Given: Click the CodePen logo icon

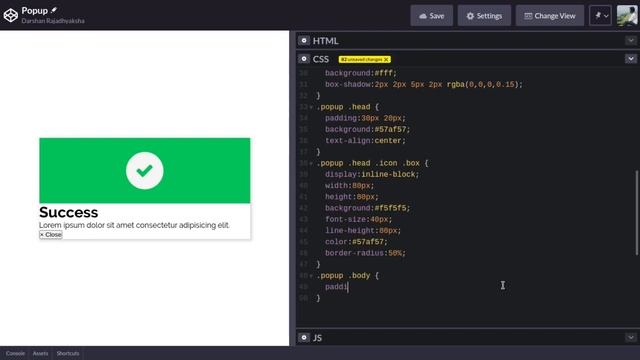Looking at the screenshot, I should coord(11,16).
